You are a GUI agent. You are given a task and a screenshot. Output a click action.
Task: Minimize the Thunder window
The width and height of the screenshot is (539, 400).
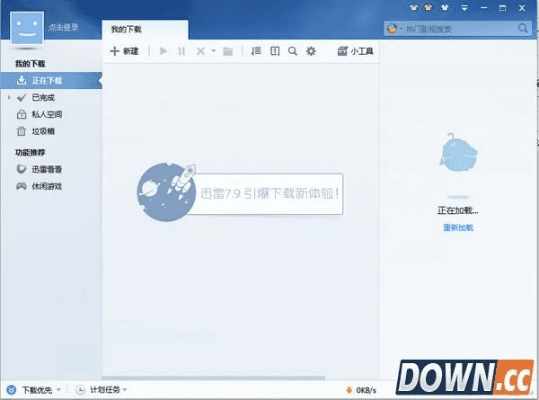484,8
